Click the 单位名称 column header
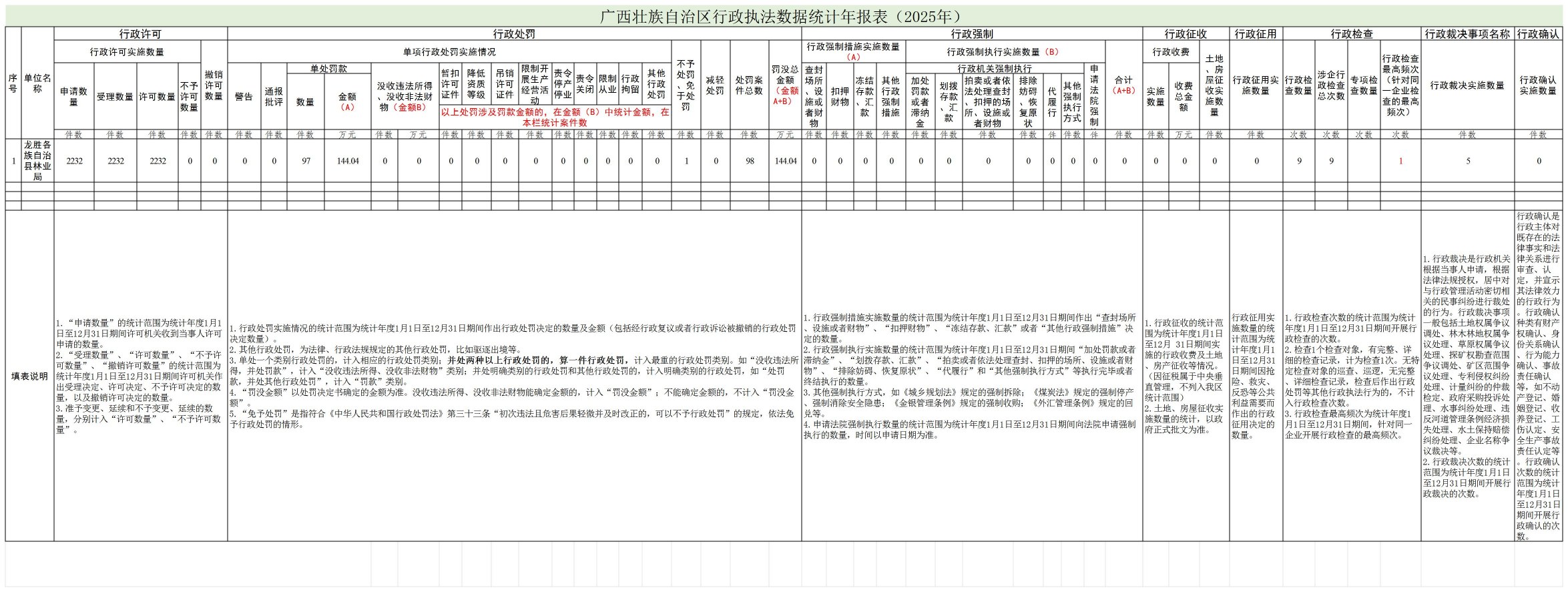 [x=37, y=83]
